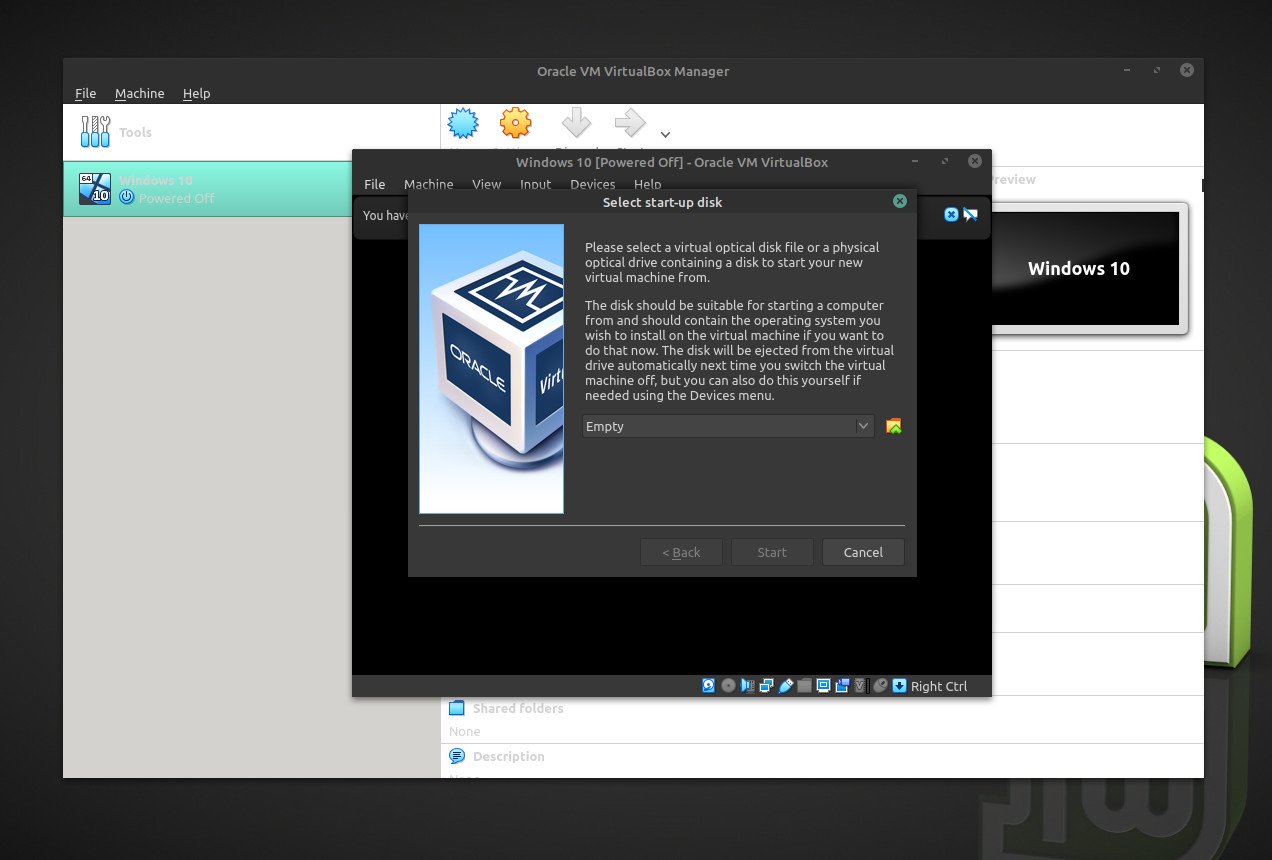Open the Empty optical disk dropdown
This screenshot has height=860, width=1272.
[728, 427]
